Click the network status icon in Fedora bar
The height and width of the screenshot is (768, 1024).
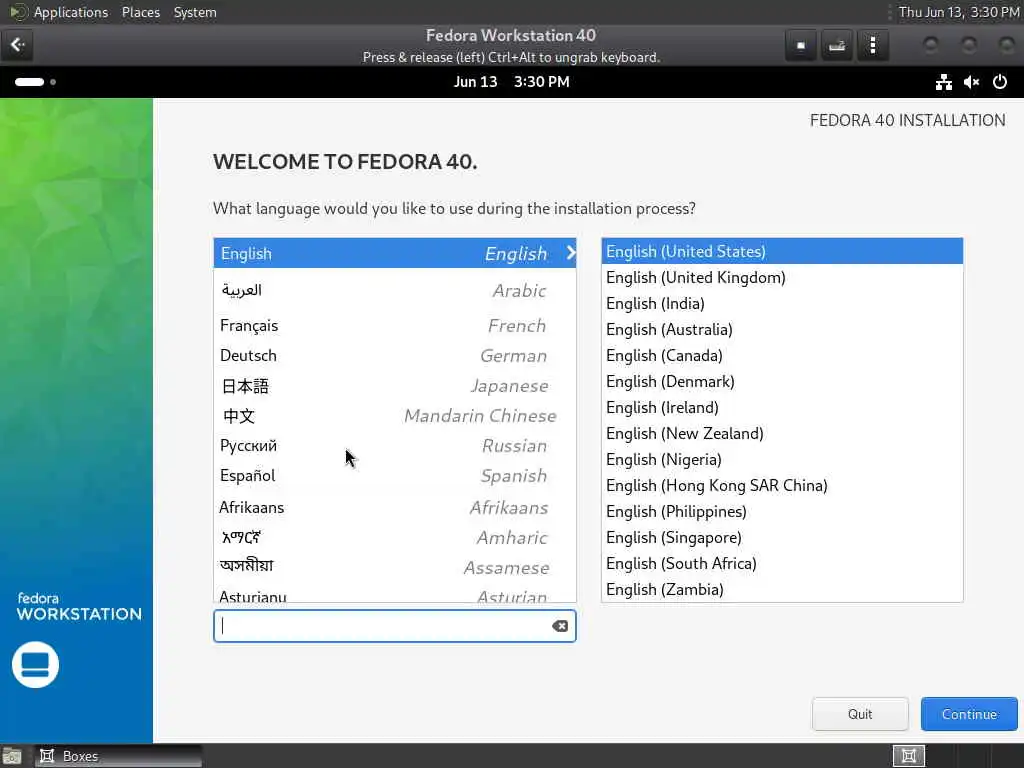[x=943, y=82]
